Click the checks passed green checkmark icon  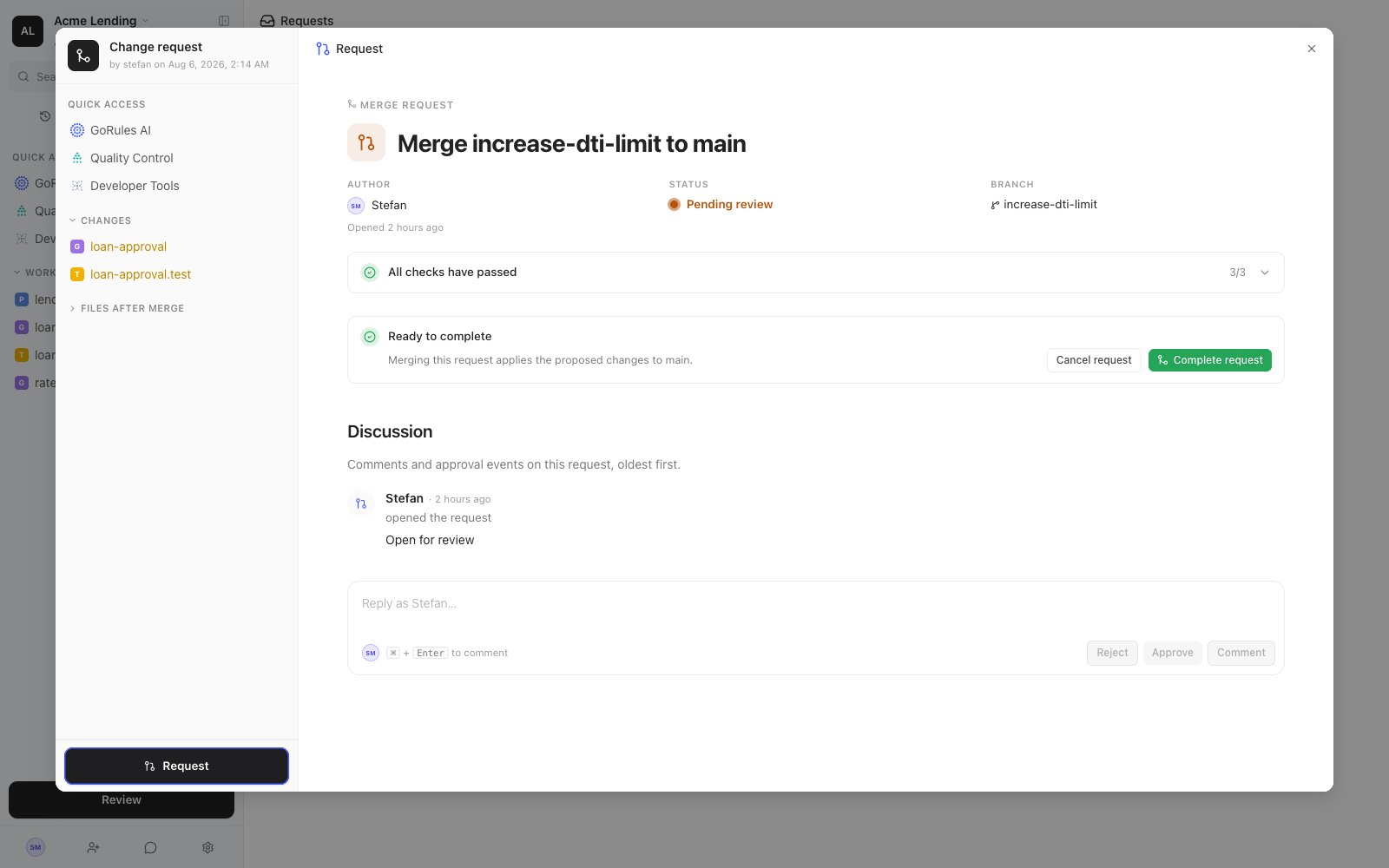pos(370,273)
